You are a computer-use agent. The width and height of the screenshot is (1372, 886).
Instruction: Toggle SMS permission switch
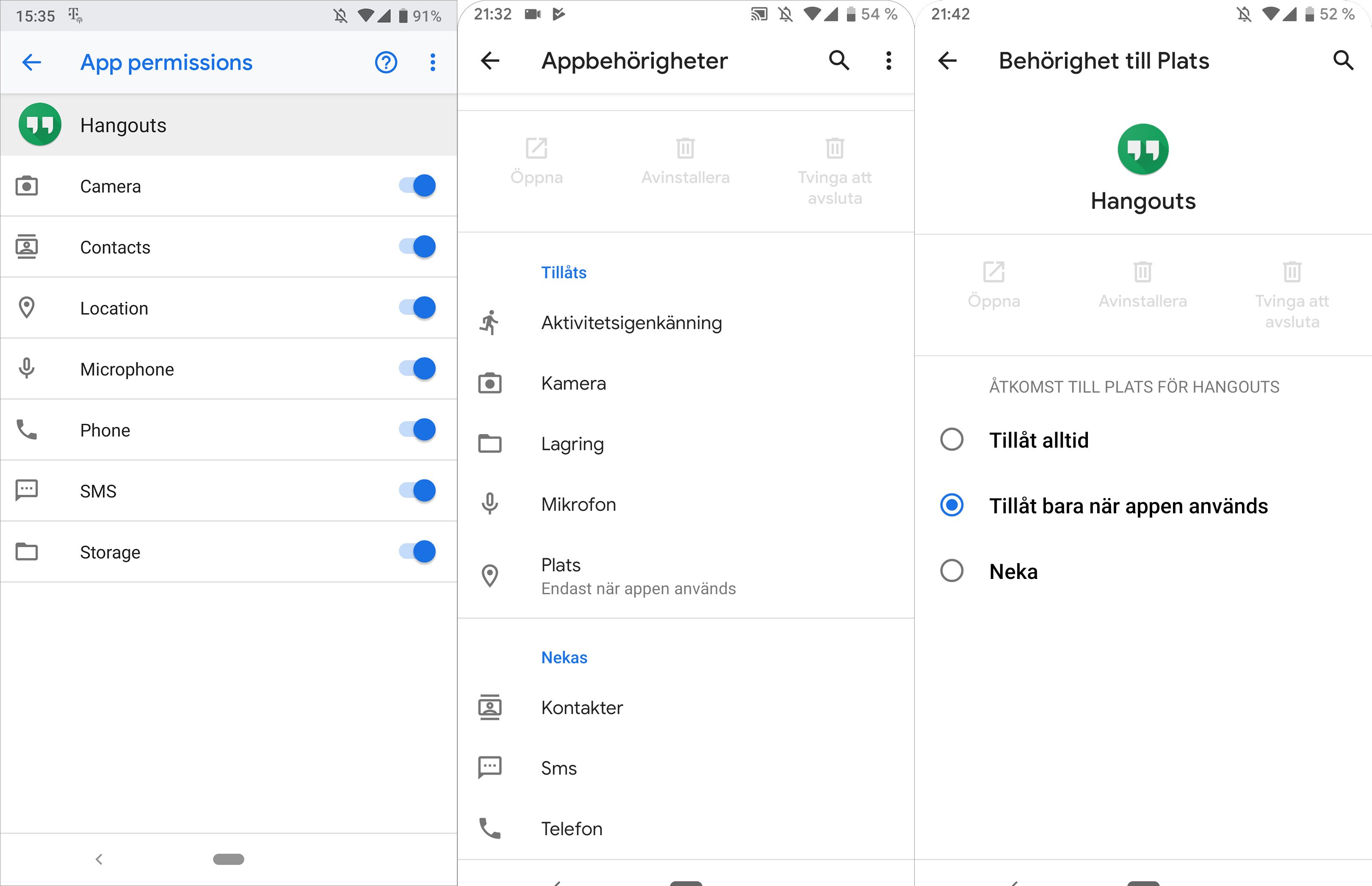point(417,491)
